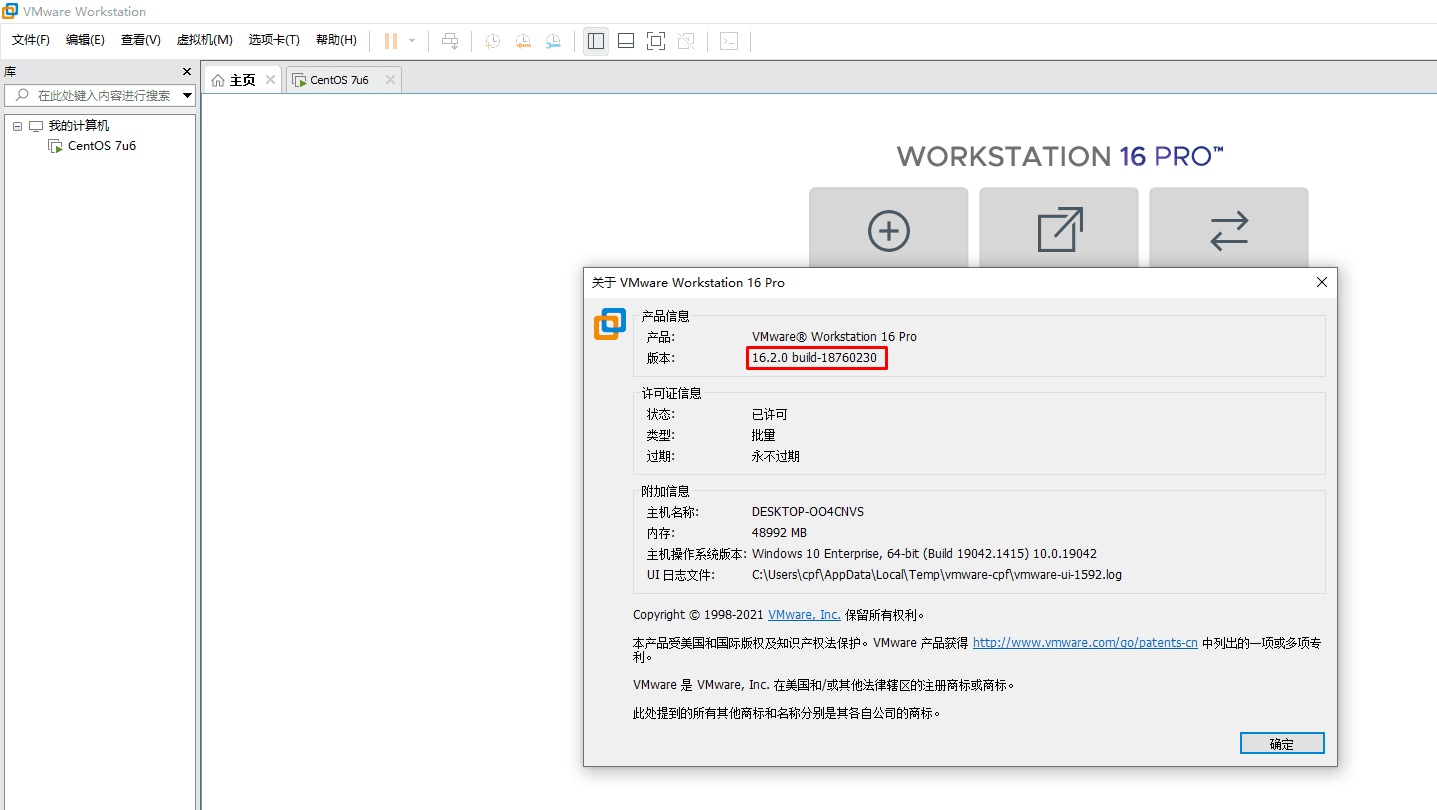The height and width of the screenshot is (810, 1437).
Task: Close the 主页 tab
Action: 270,80
